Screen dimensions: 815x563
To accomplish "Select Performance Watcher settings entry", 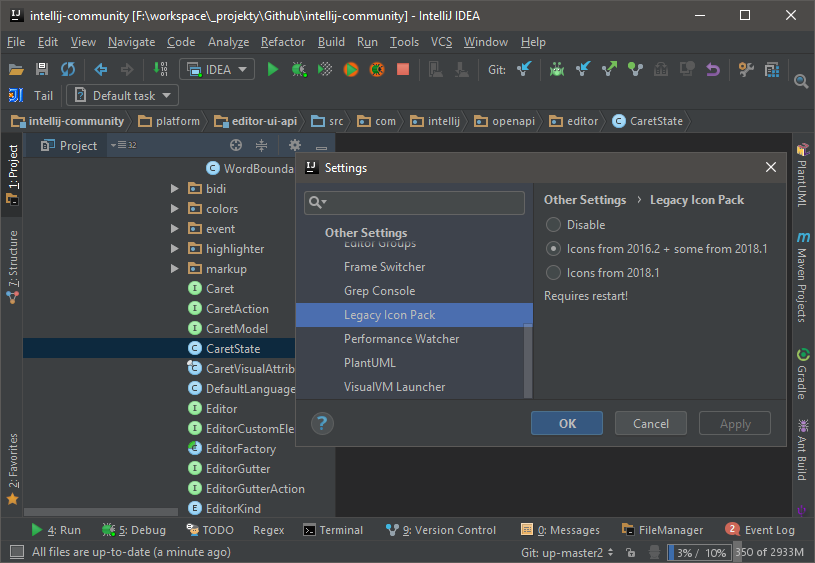I will tap(414, 338).
